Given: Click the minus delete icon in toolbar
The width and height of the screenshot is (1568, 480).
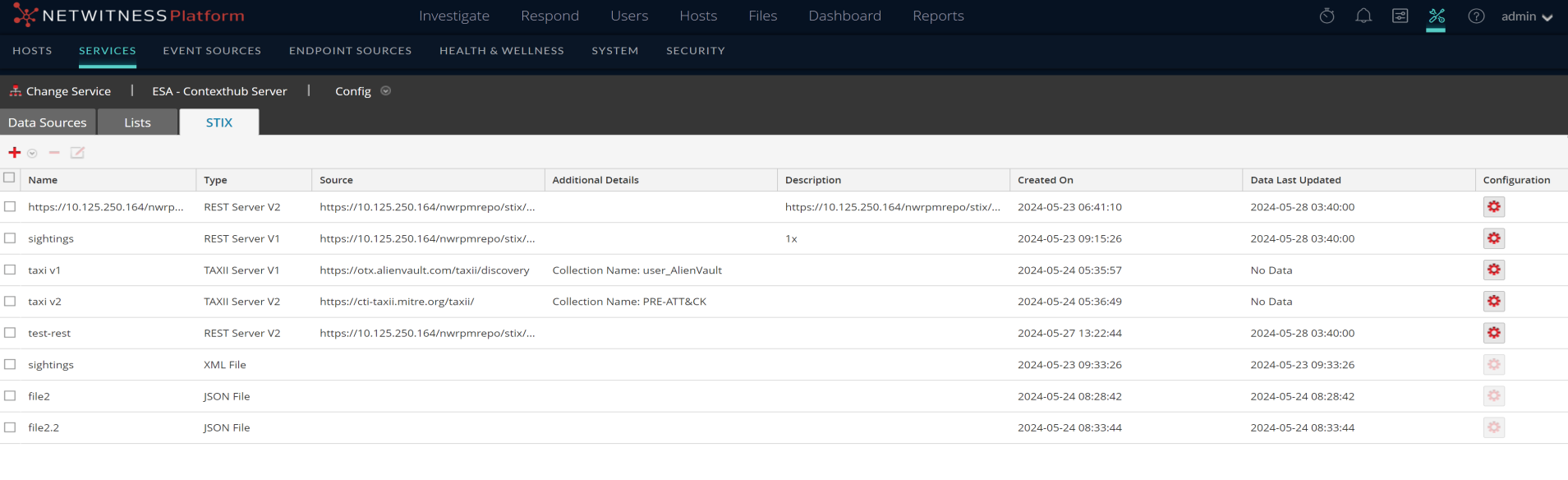Looking at the screenshot, I should click(54, 153).
